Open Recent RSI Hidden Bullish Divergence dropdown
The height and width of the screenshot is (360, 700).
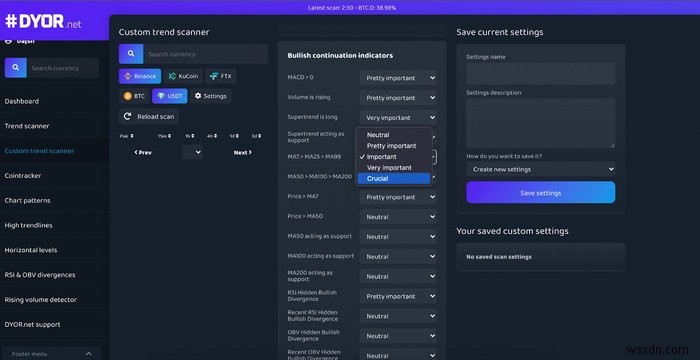coord(398,316)
